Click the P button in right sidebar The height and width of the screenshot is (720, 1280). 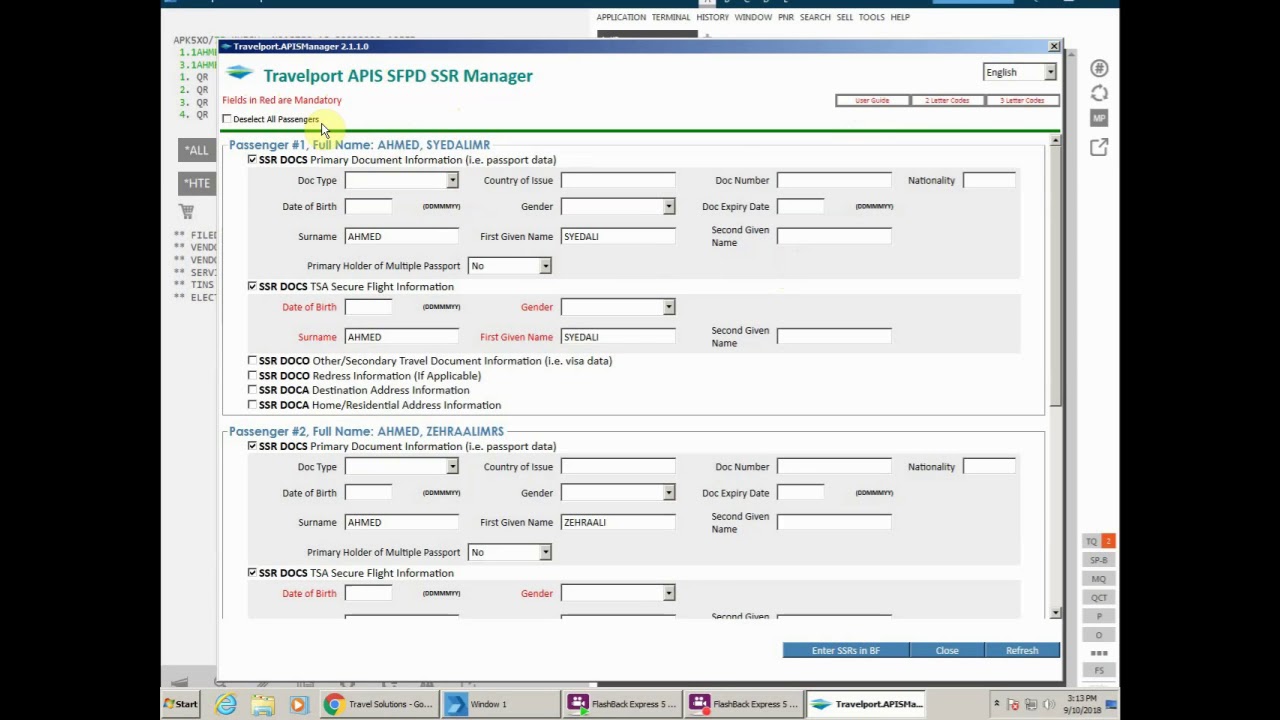click(x=1099, y=616)
